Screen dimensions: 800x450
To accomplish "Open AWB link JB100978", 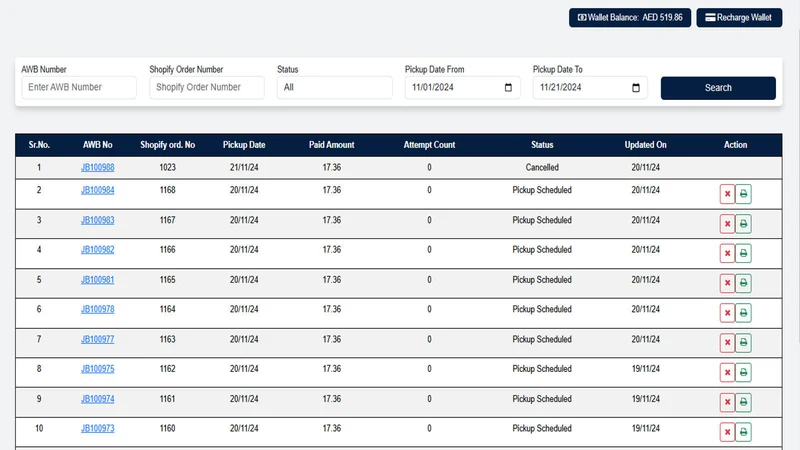I will tap(97, 309).
